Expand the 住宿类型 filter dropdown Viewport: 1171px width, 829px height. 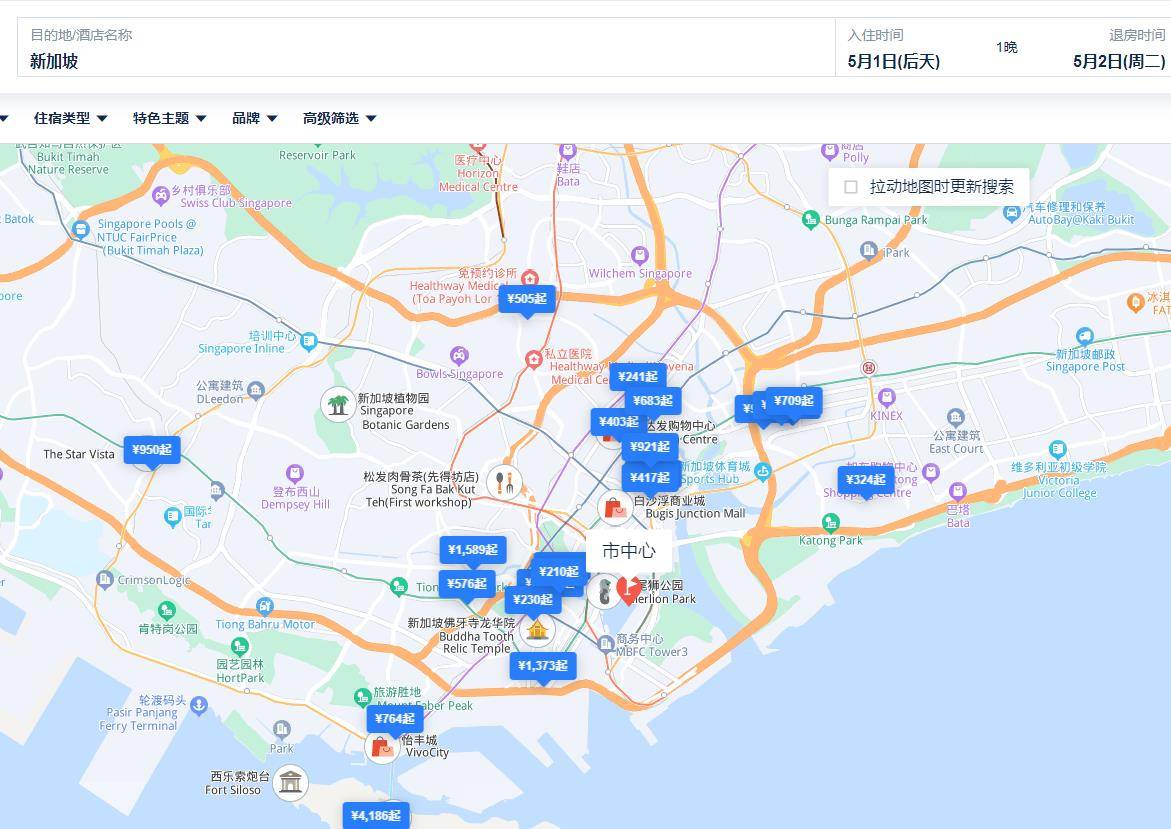(x=70, y=118)
